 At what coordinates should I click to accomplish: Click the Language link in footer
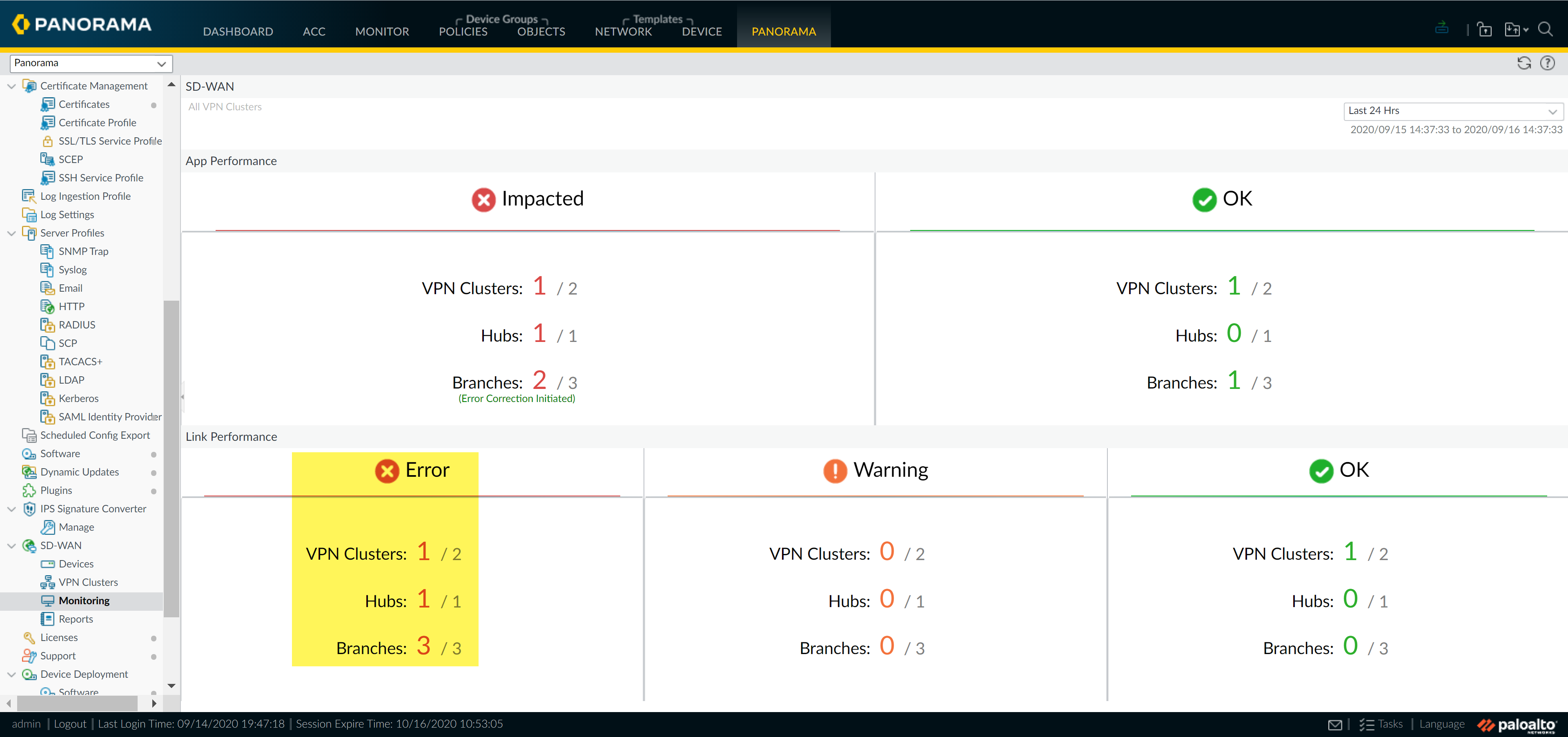(x=1441, y=724)
